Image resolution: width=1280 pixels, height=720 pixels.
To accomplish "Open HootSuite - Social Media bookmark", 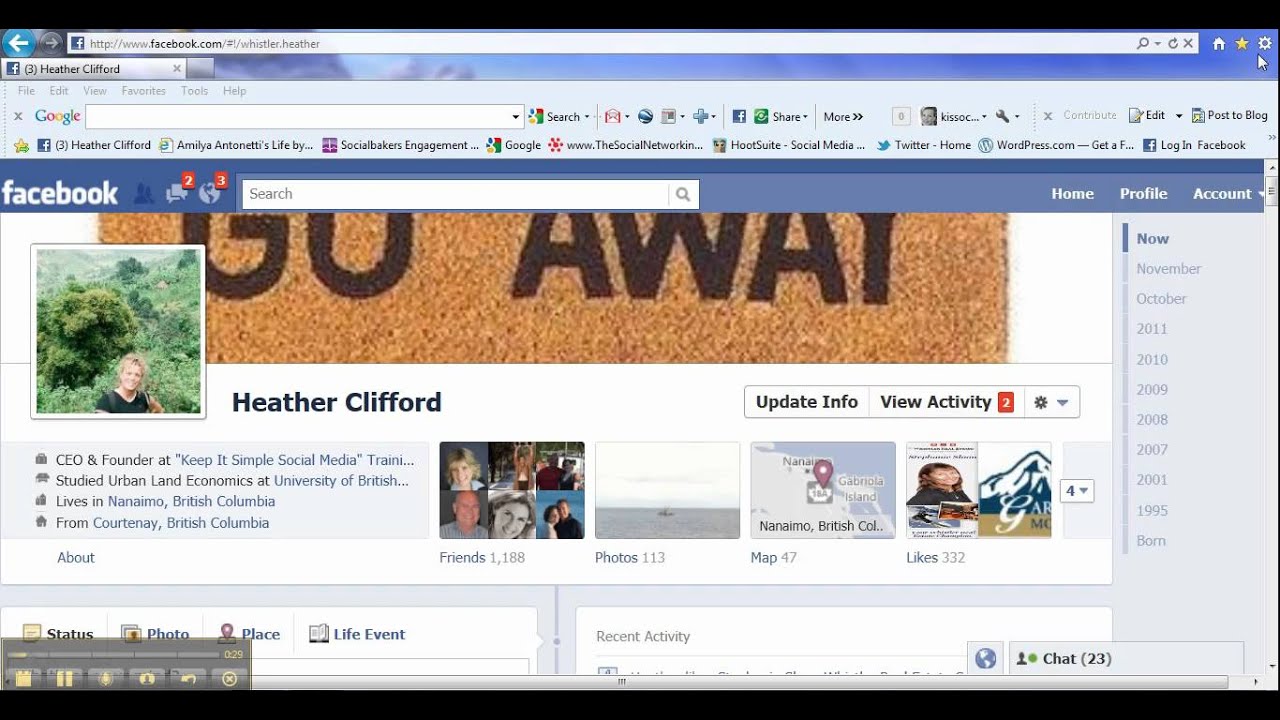I will pyautogui.click(x=789, y=145).
